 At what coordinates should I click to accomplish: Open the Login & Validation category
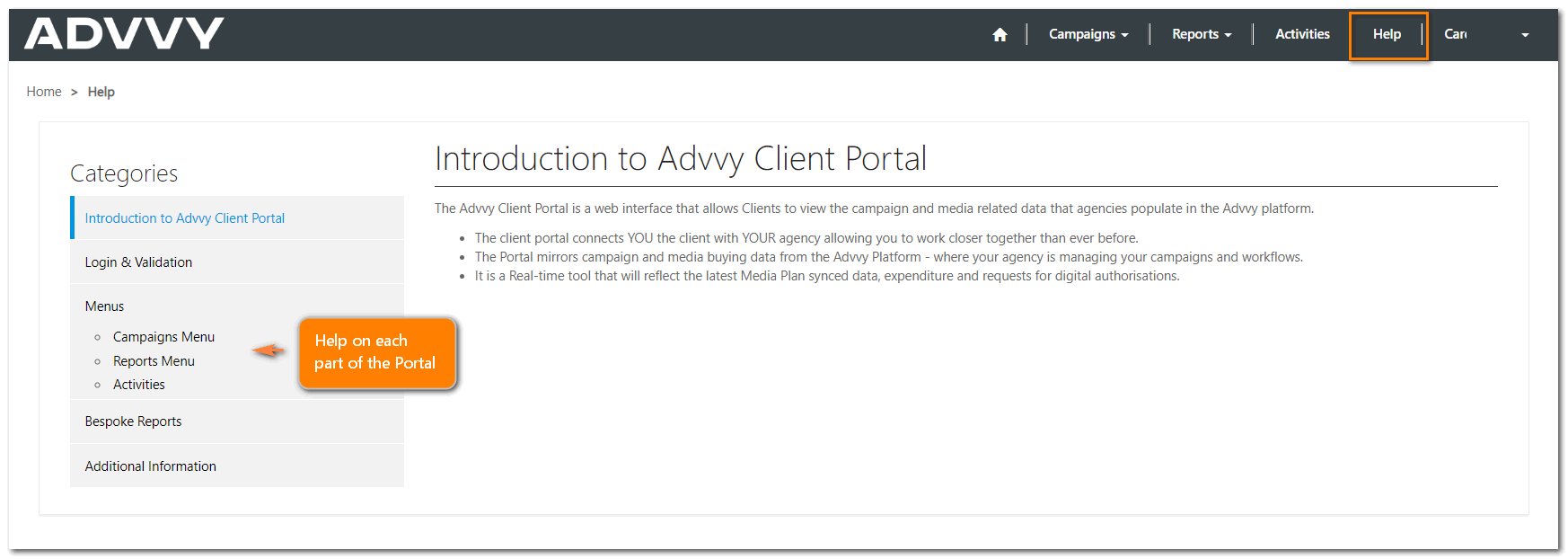click(138, 262)
